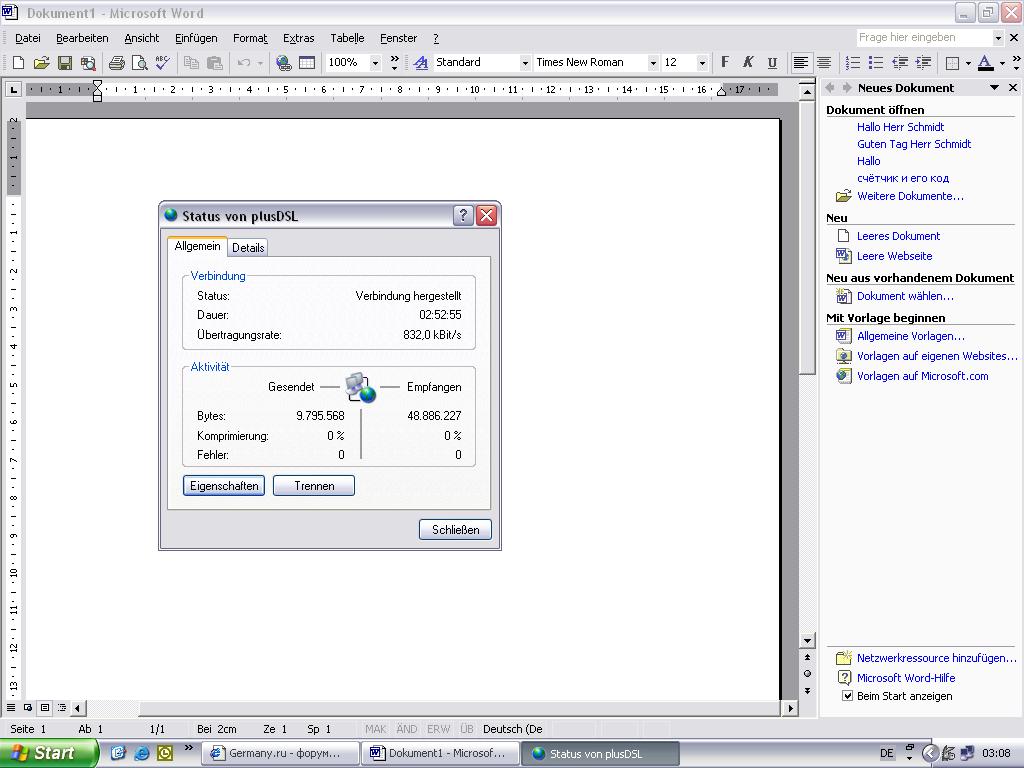Open the Datei menu

pos(27,38)
